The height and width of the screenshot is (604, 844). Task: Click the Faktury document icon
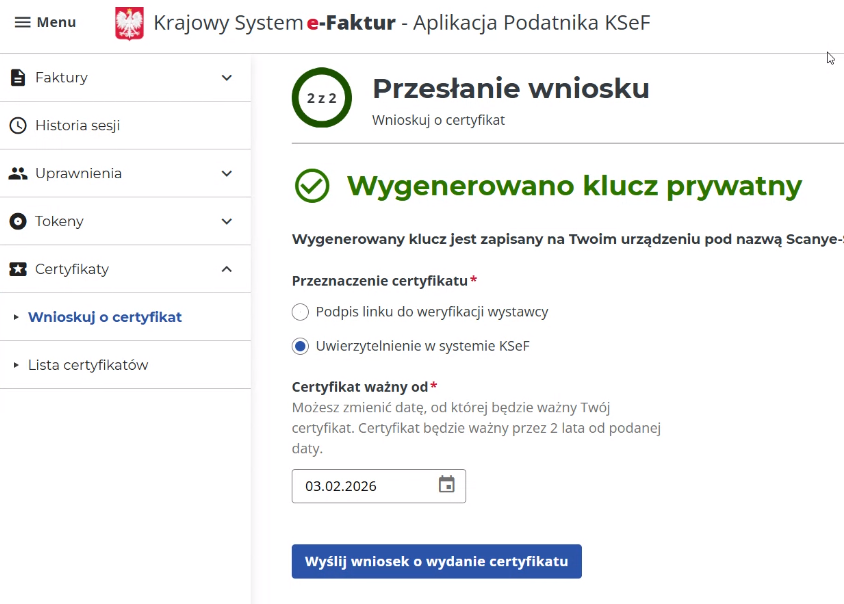[18, 78]
